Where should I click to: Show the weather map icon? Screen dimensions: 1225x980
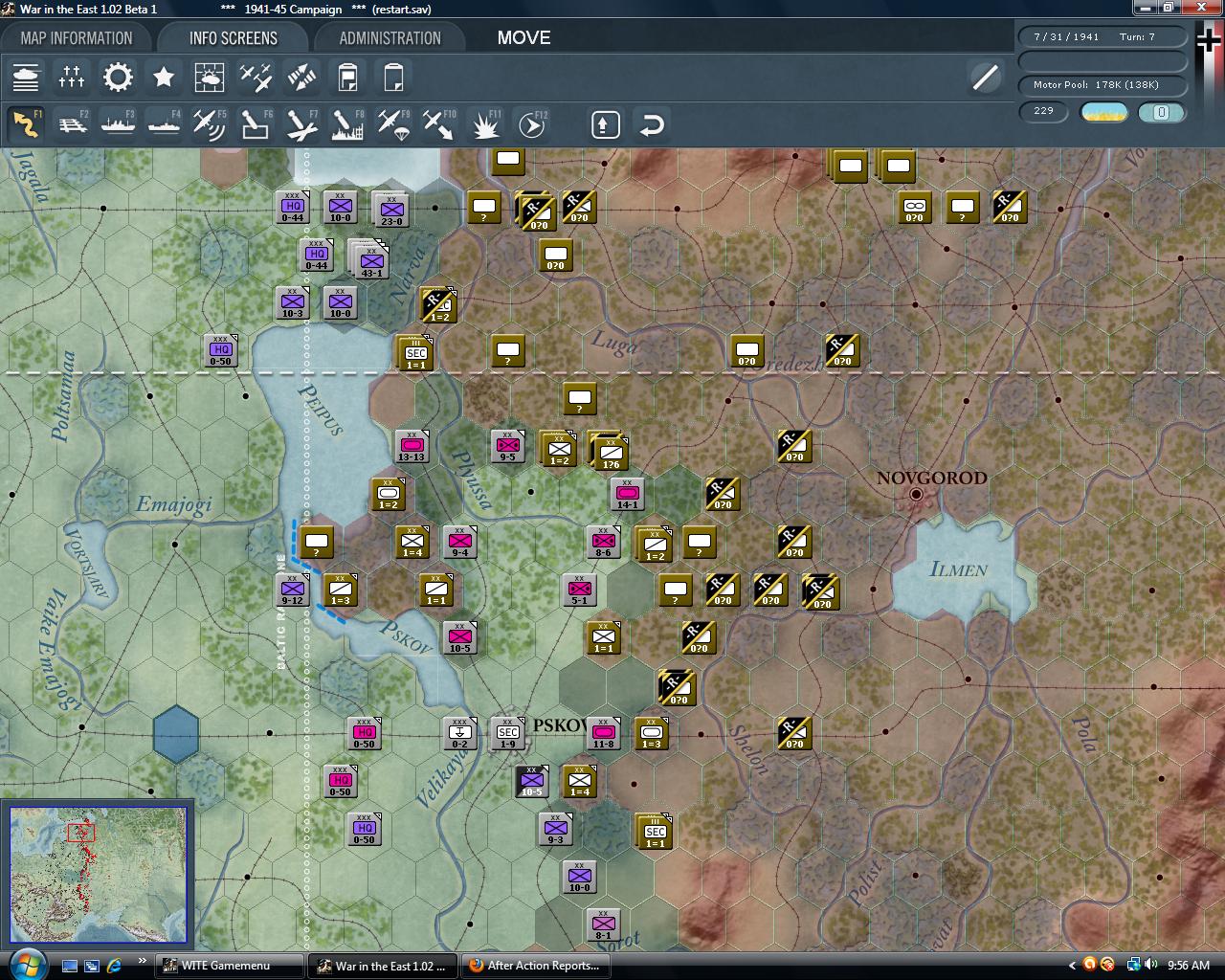click(x=210, y=77)
